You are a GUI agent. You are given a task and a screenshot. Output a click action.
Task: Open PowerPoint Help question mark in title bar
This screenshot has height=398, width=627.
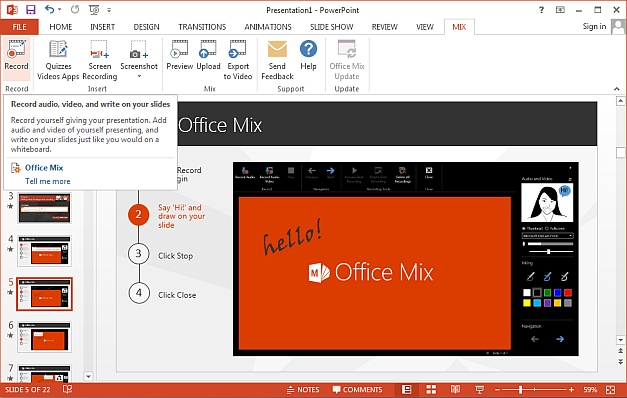point(541,10)
